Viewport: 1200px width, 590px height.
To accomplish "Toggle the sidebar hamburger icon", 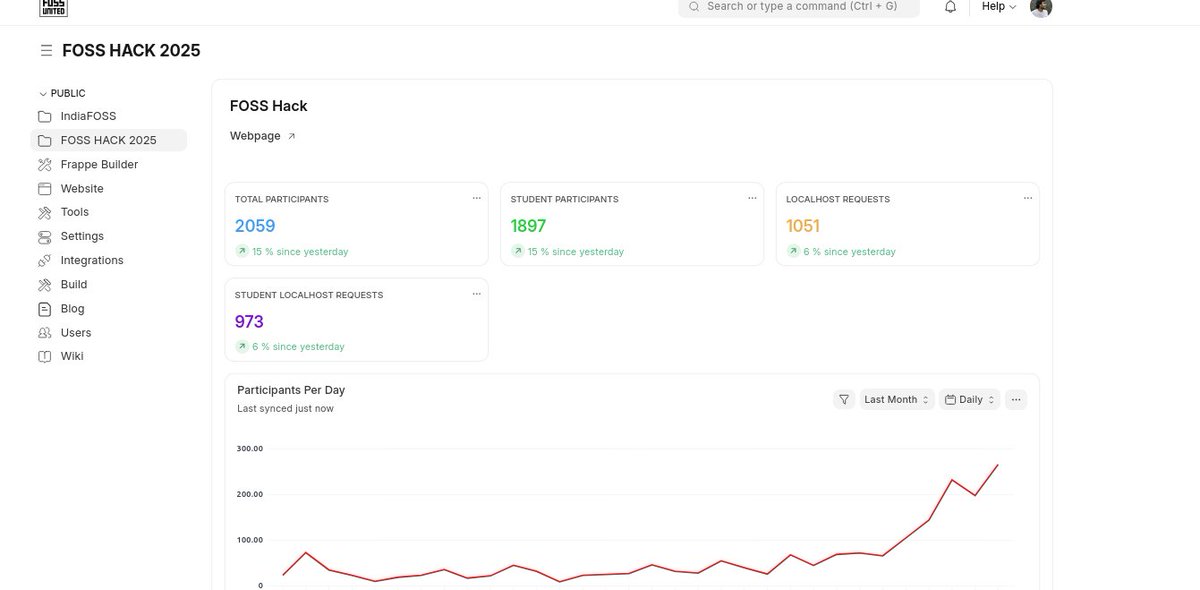I will 46,50.
